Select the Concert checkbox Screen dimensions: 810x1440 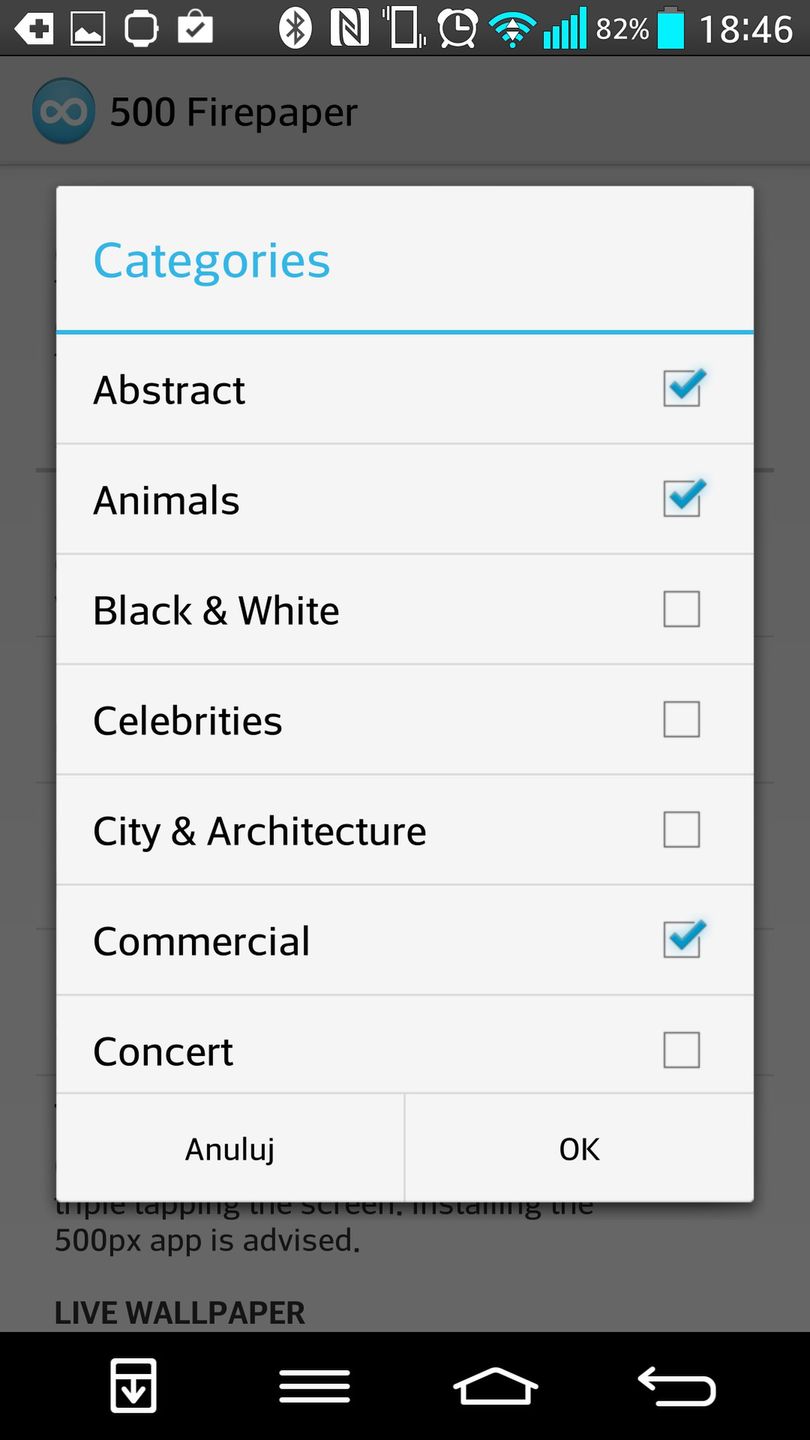pyautogui.click(x=682, y=1050)
